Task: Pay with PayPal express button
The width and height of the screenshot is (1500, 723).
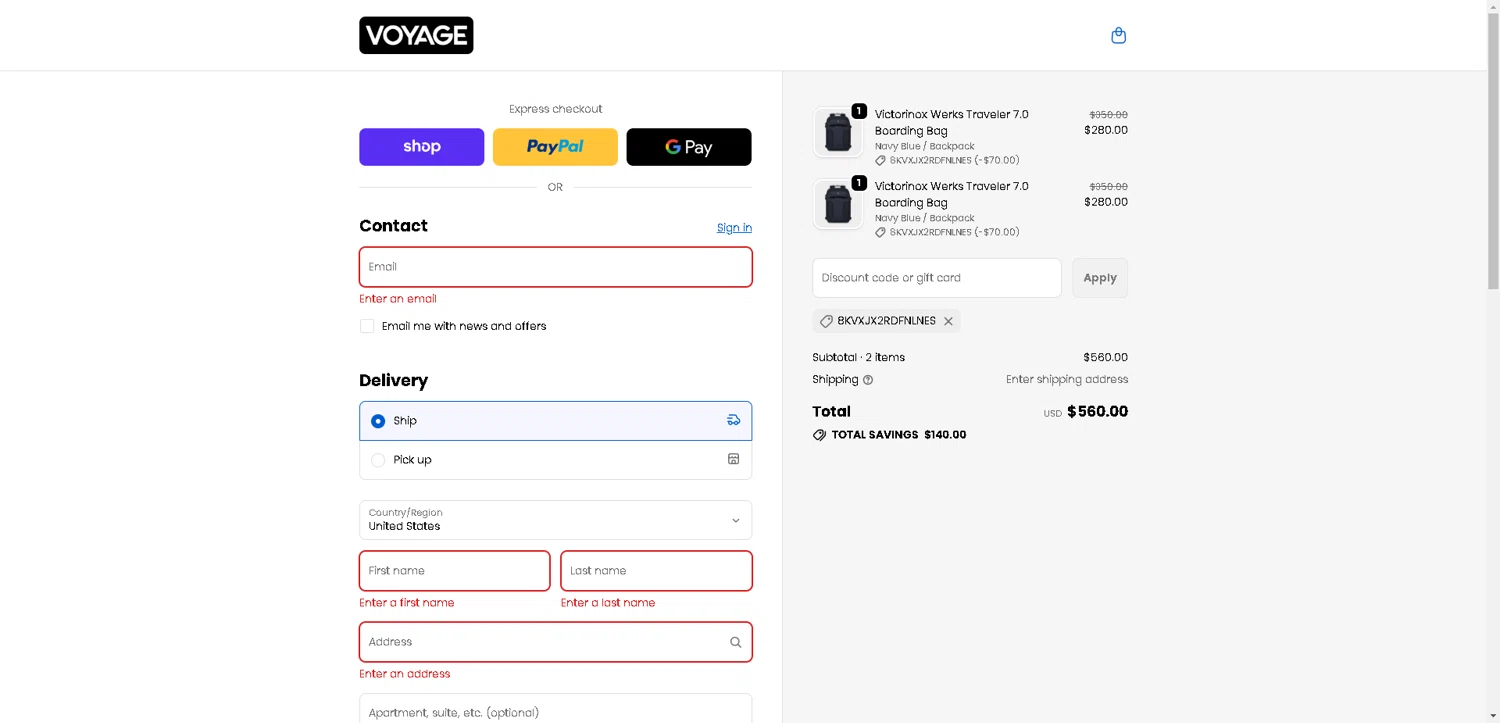Action: click(x=555, y=147)
